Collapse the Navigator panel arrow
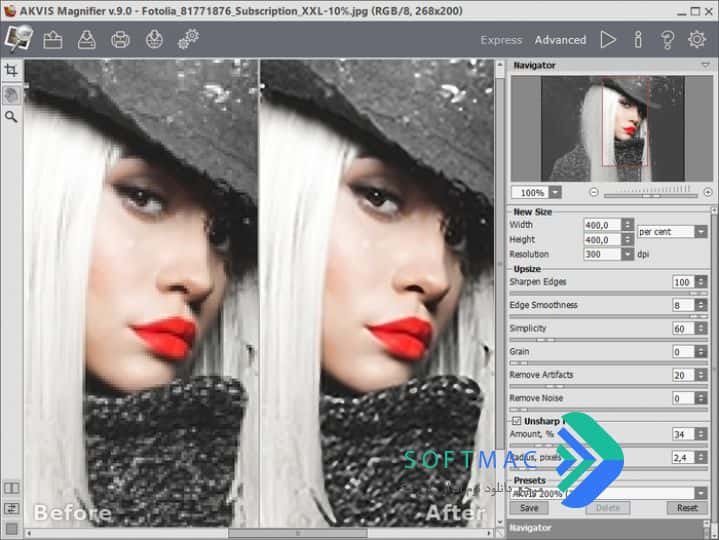This screenshot has width=719, height=540. (x=706, y=66)
